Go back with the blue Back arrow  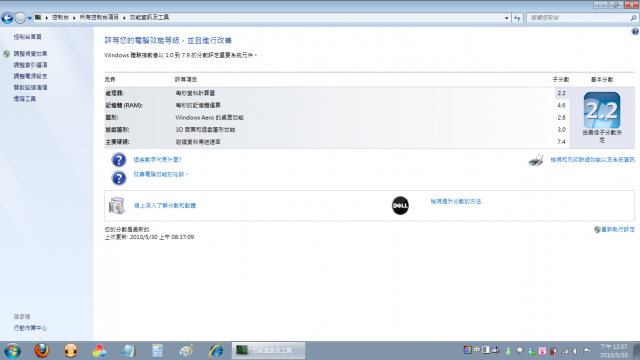click(7, 18)
